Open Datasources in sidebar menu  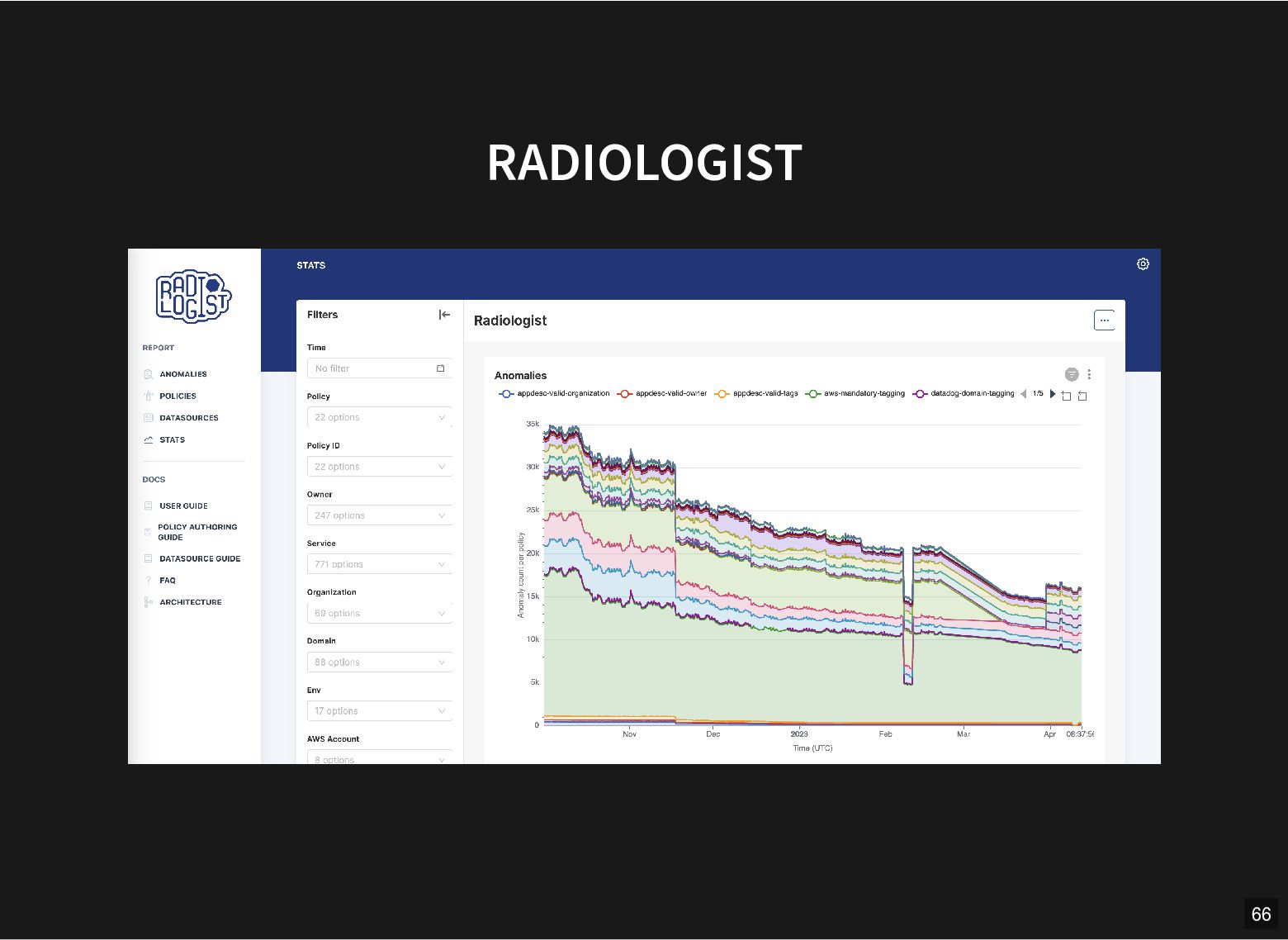[189, 418]
